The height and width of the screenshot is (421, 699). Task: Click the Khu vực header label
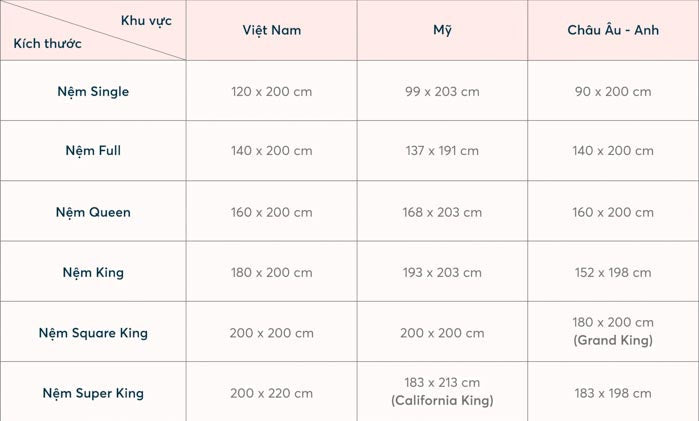[x=146, y=20]
